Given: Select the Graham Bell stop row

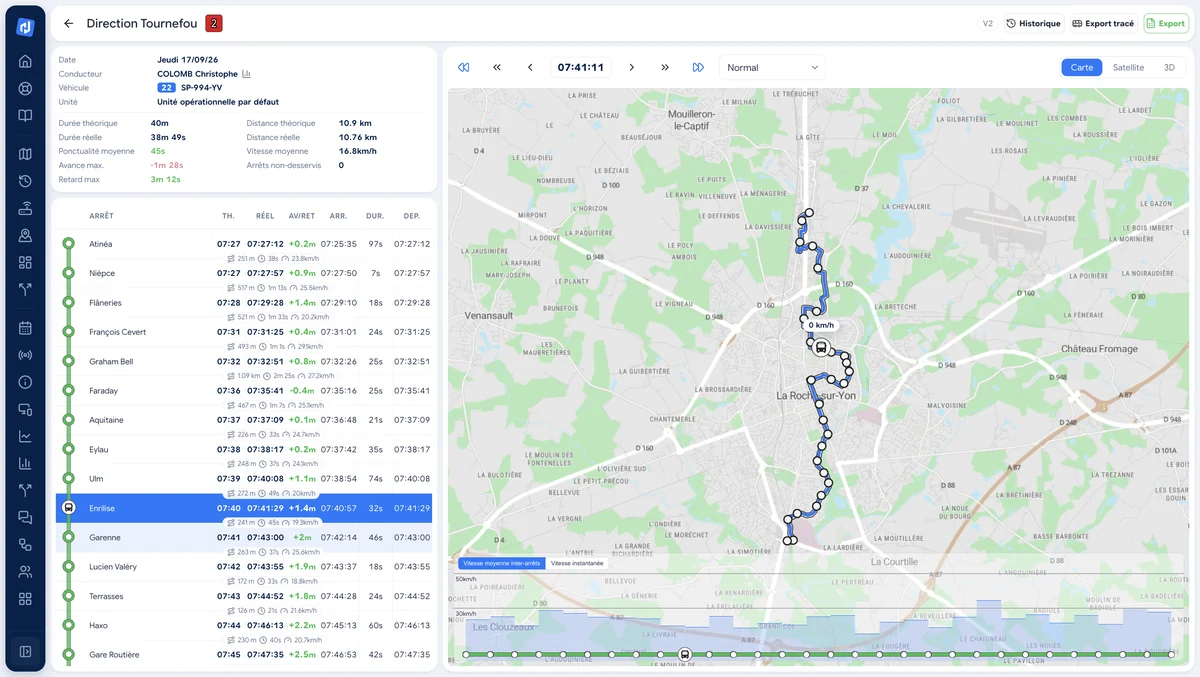Looking at the screenshot, I should point(244,361).
